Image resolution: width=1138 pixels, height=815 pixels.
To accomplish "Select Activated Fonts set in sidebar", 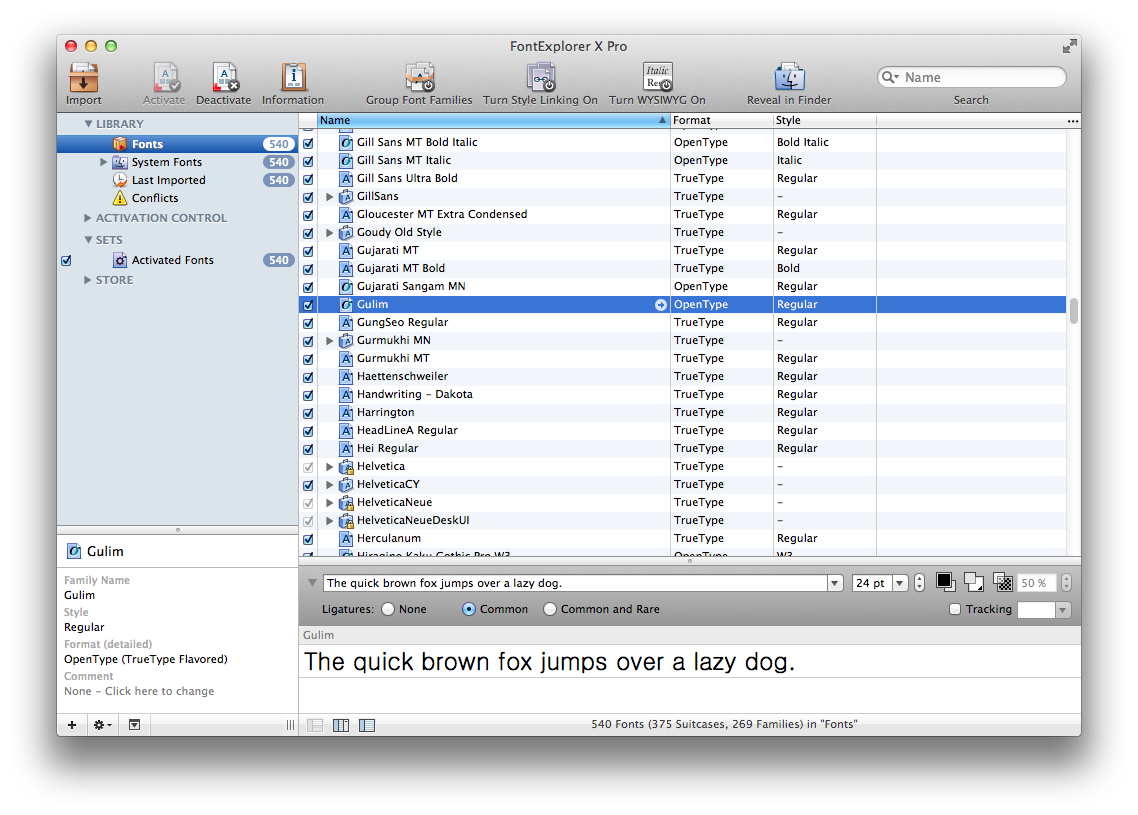I will [172, 260].
